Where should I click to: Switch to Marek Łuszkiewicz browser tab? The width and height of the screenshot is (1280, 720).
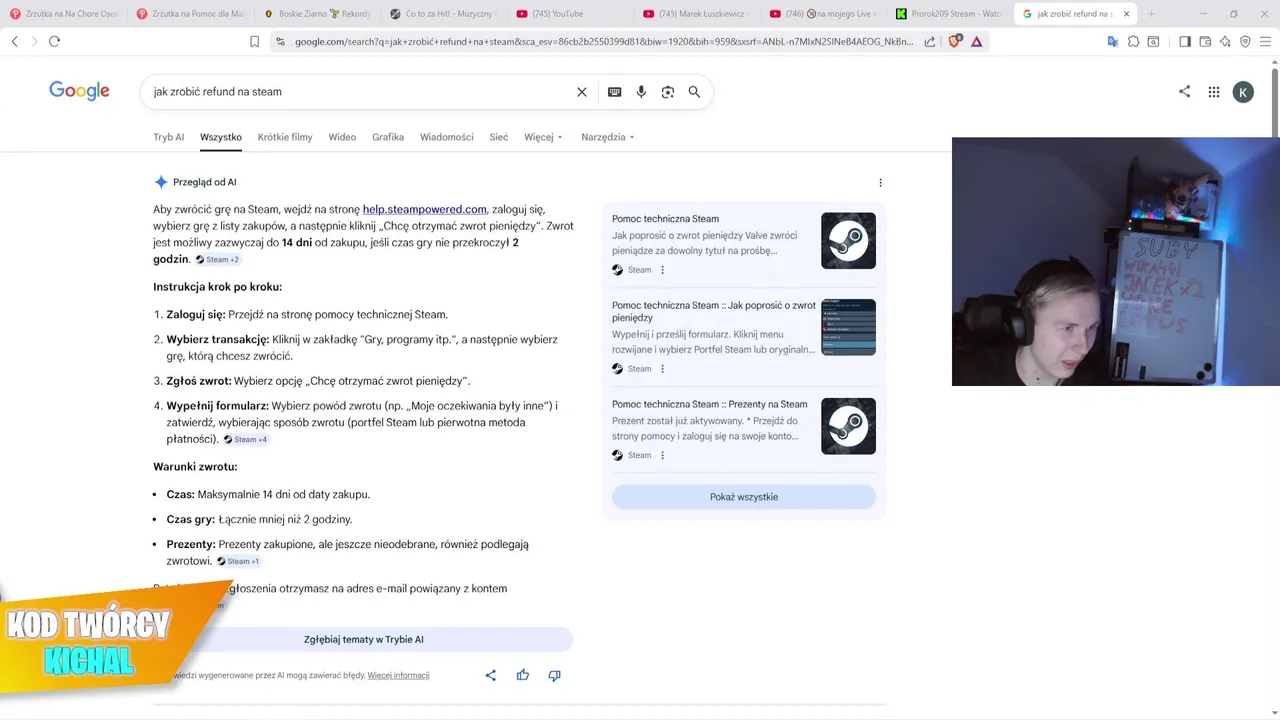pyautogui.click(x=699, y=14)
